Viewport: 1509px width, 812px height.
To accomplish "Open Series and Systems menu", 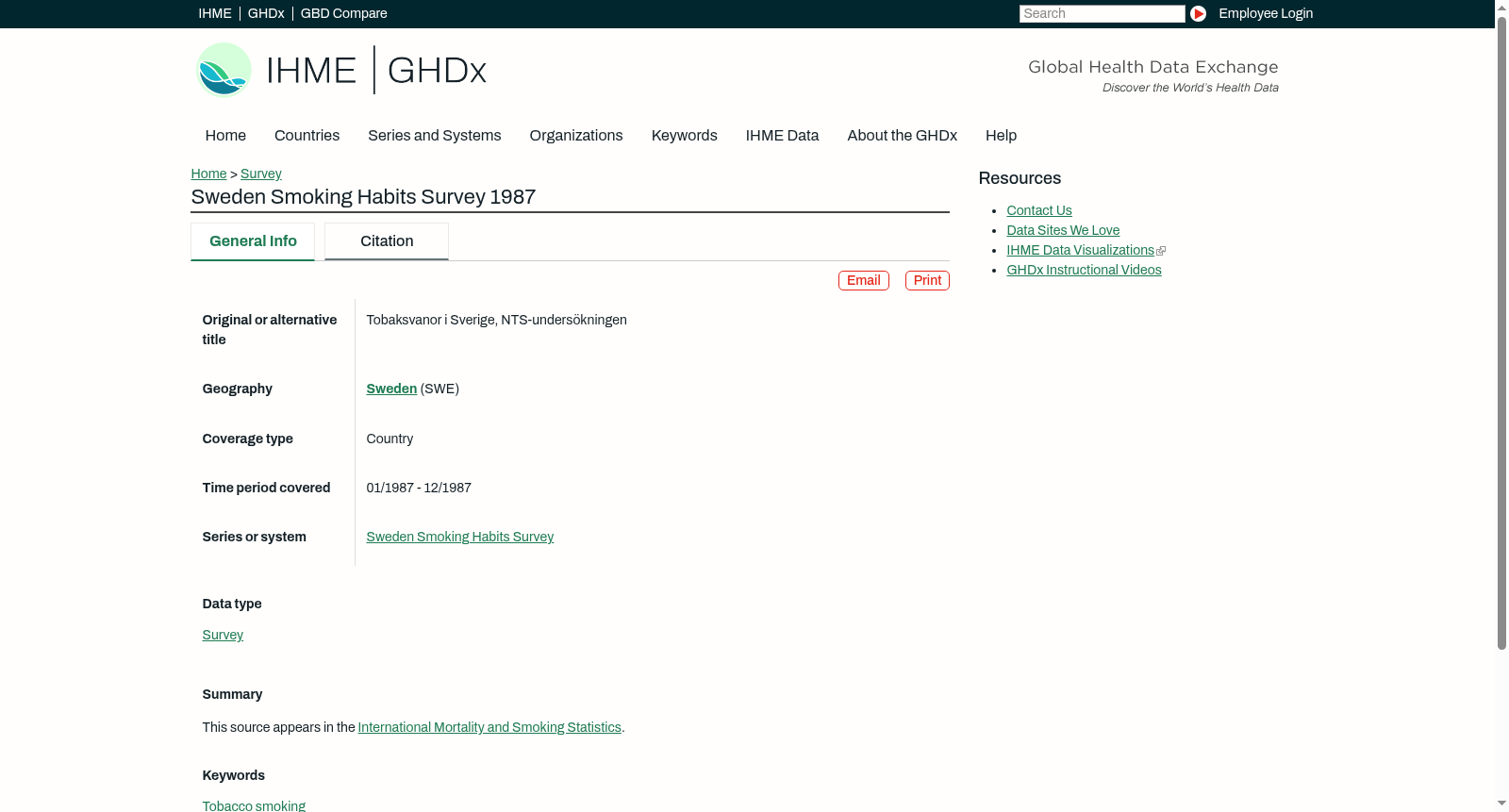I will (435, 136).
